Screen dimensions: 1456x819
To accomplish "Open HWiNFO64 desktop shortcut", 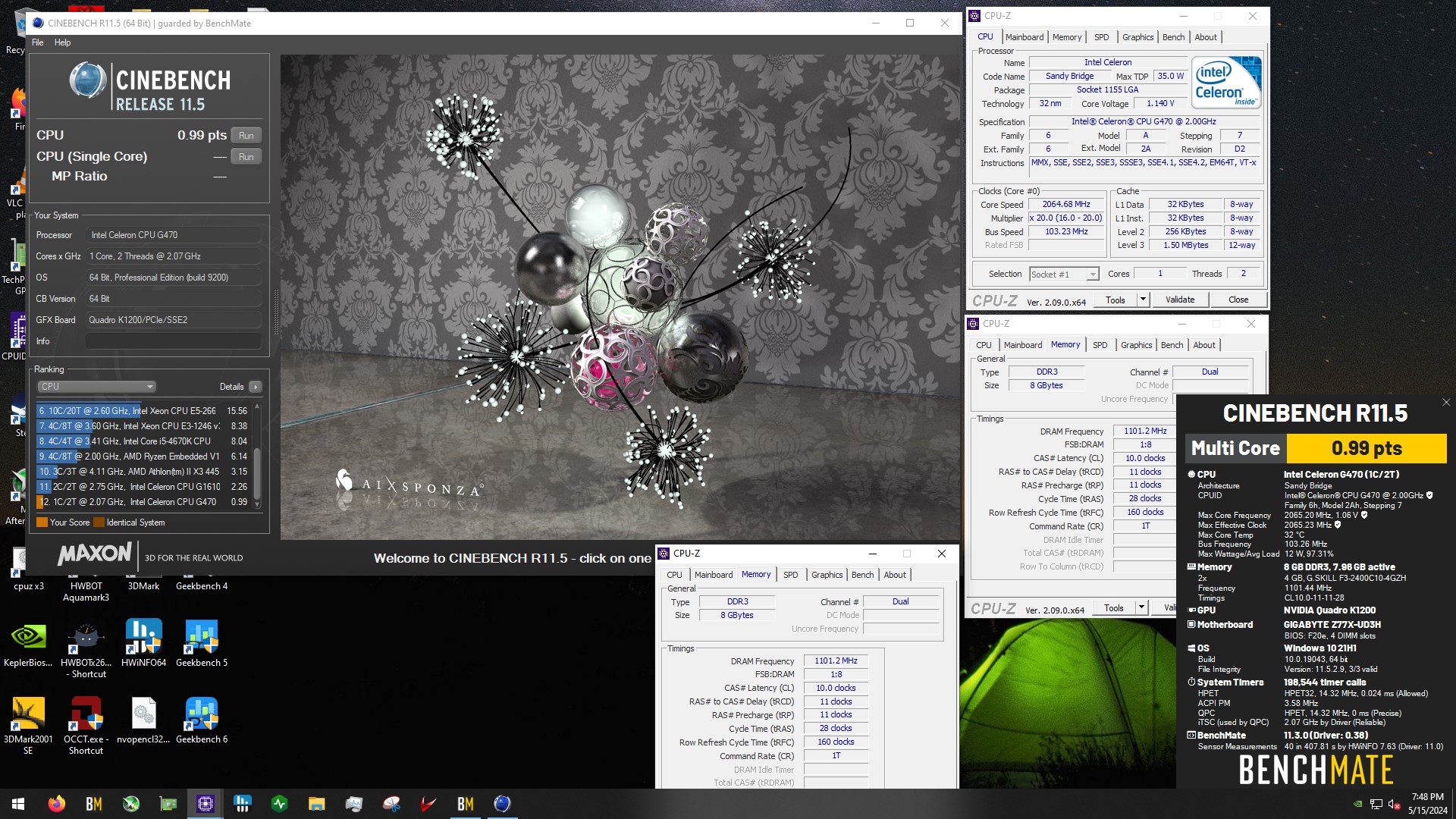I will point(143,644).
